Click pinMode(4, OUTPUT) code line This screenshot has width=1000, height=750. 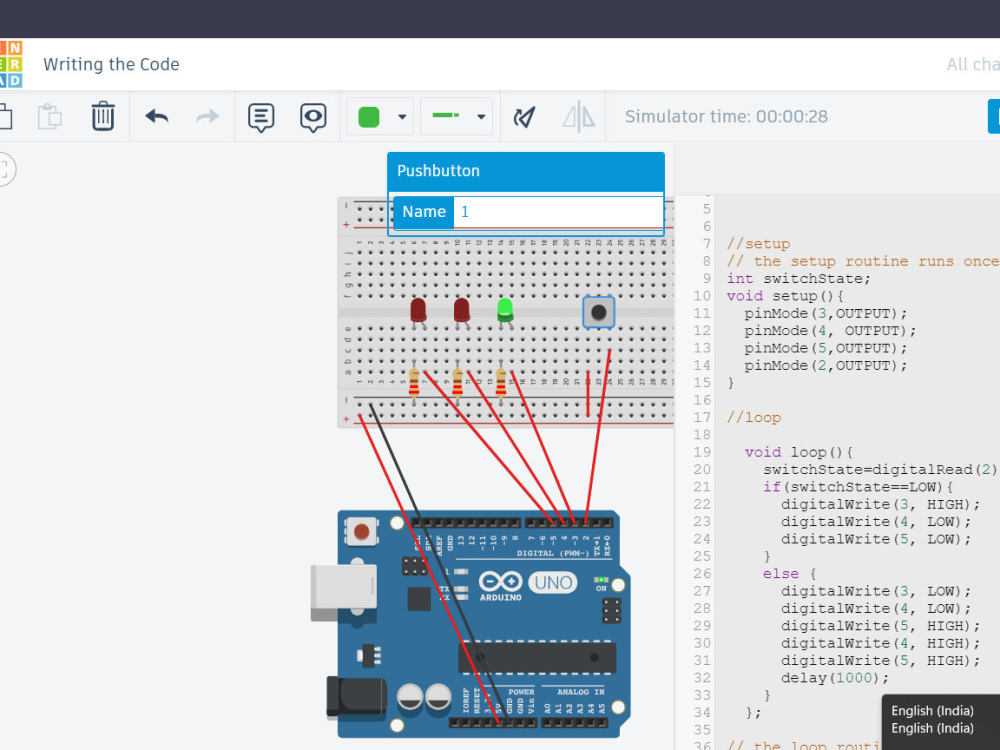[x=830, y=331]
